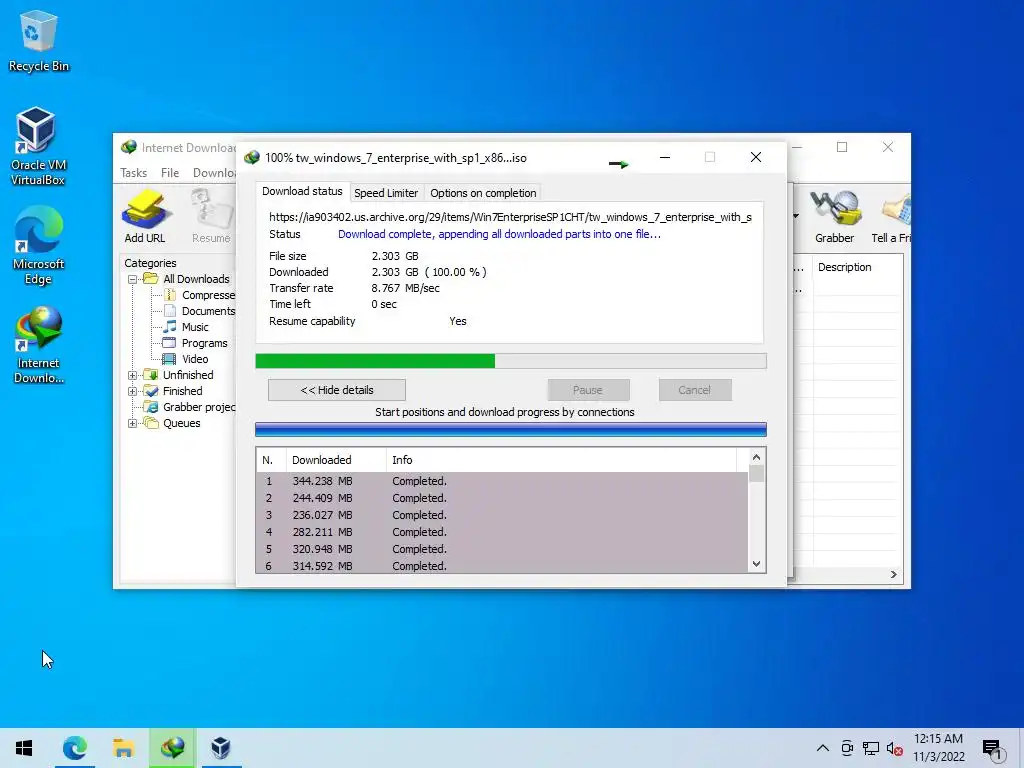Open the File menu in IDM

170,173
